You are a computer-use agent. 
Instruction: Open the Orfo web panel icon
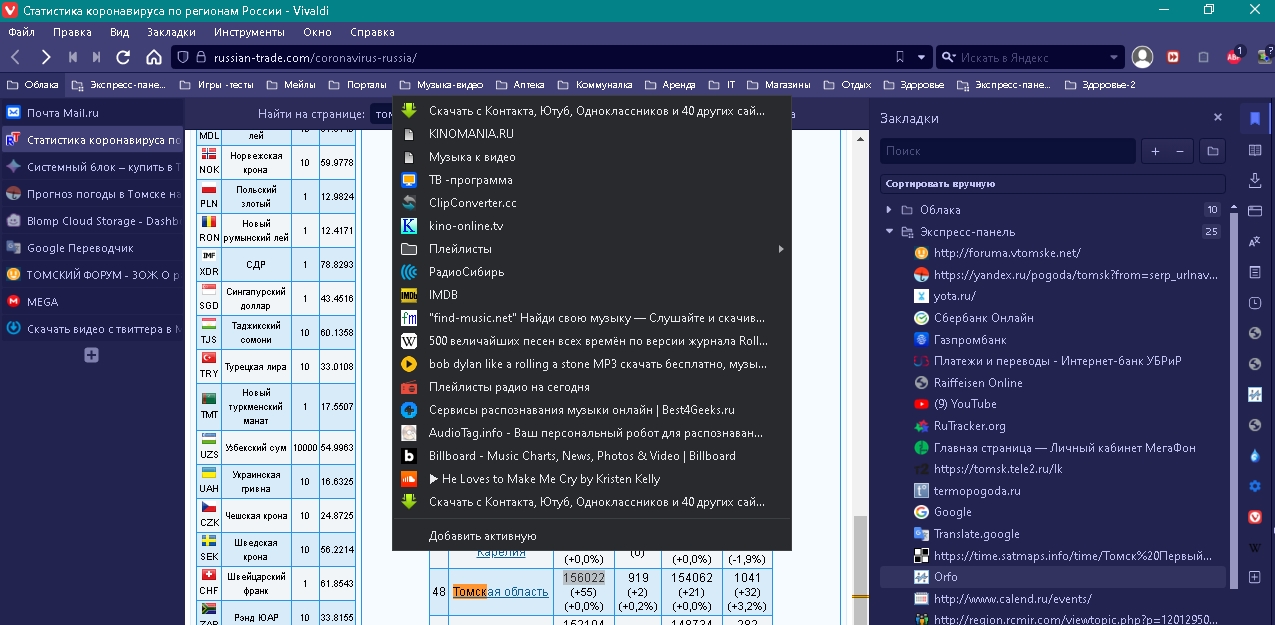click(1255, 394)
